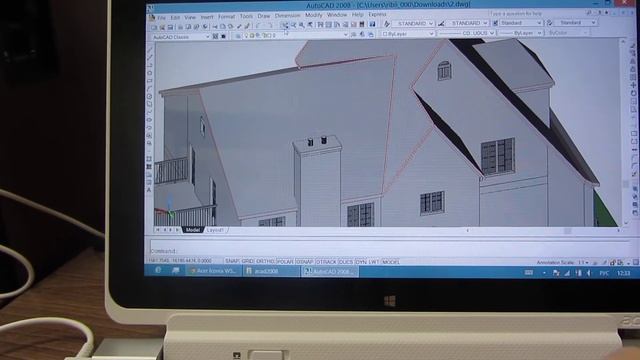Image resolution: width=640 pixels, height=360 pixels.
Task: Select the Line tool in Draw toolbar
Action: (149, 50)
